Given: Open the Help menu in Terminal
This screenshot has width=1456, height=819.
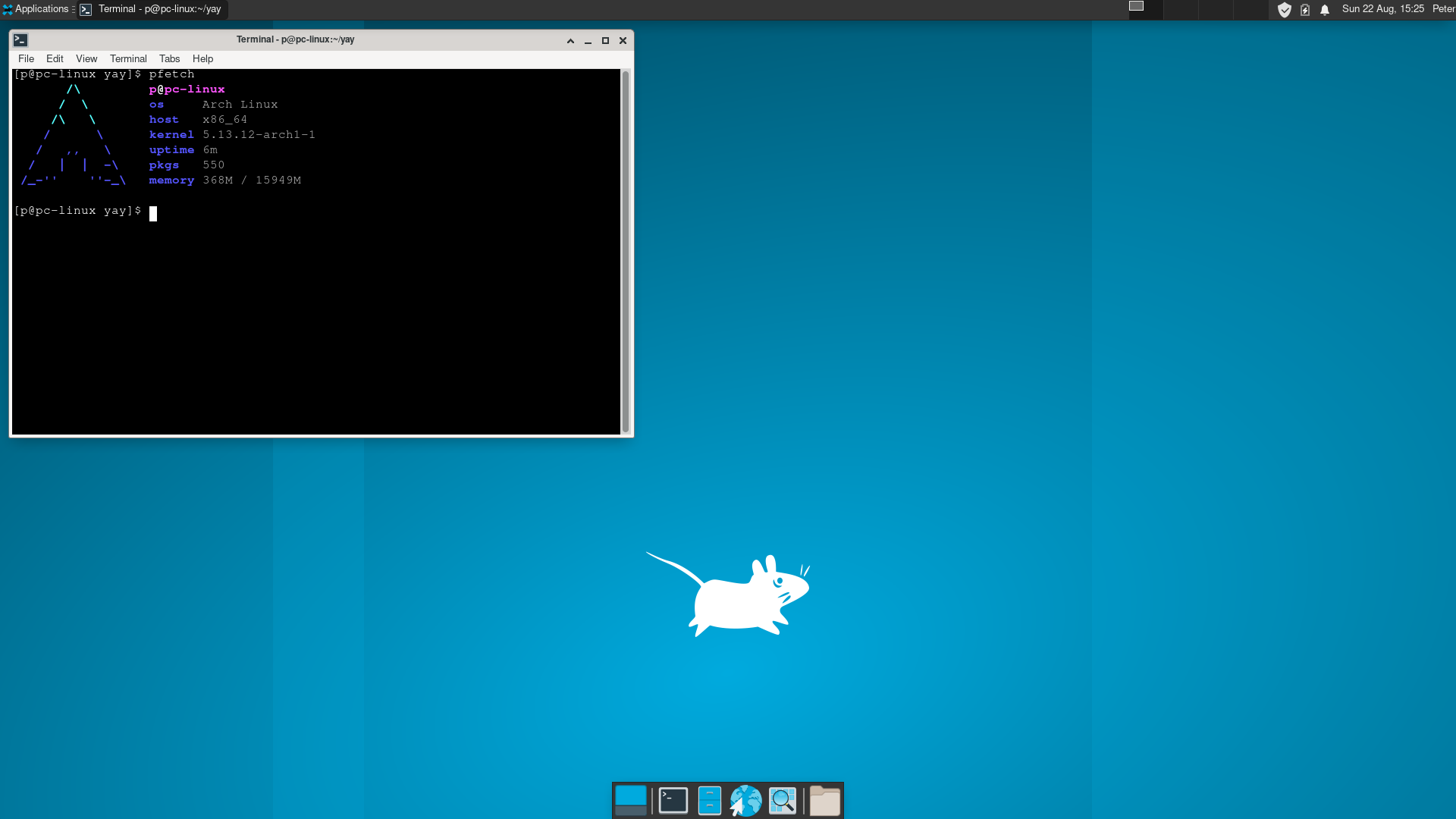Looking at the screenshot, I should click(x=202, y=58).
